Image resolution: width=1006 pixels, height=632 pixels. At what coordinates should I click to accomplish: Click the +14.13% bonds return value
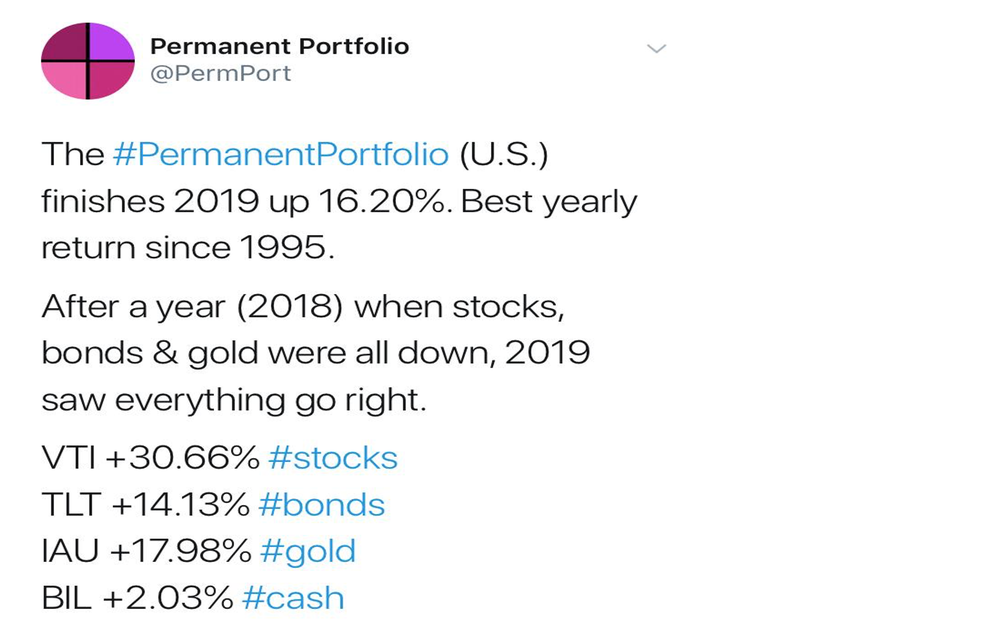click(x=180, y=505)
